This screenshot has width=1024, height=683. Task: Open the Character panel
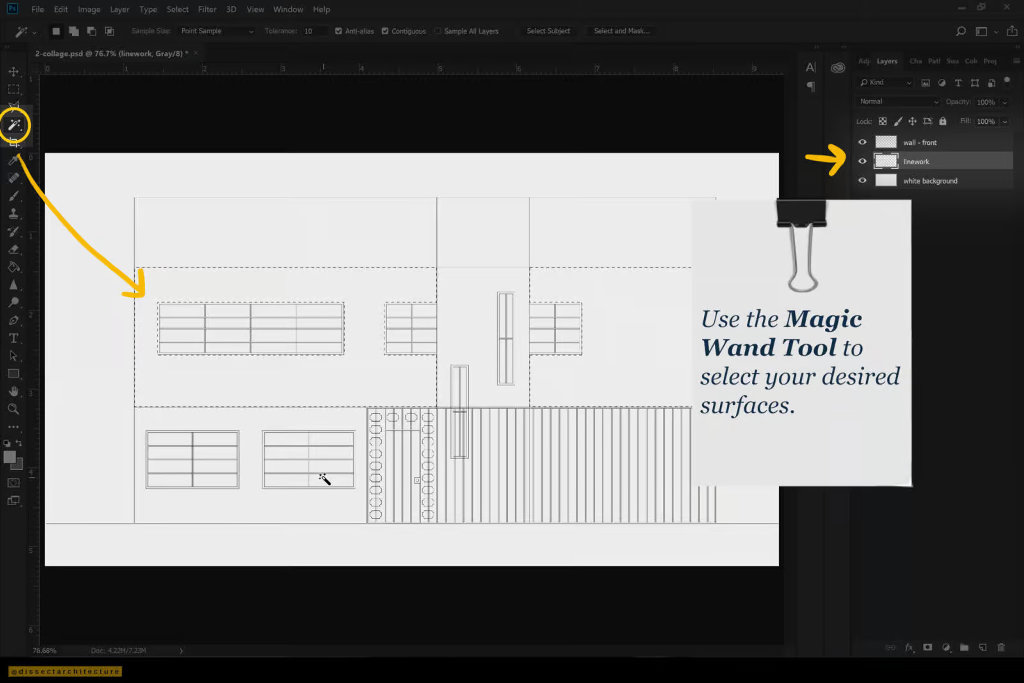pyautogui.click(x=810, y=67)
